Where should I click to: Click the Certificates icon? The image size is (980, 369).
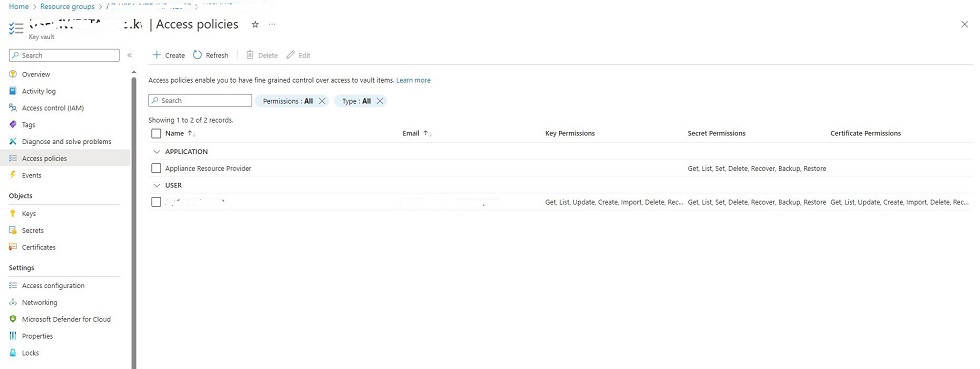click(12, 248)
